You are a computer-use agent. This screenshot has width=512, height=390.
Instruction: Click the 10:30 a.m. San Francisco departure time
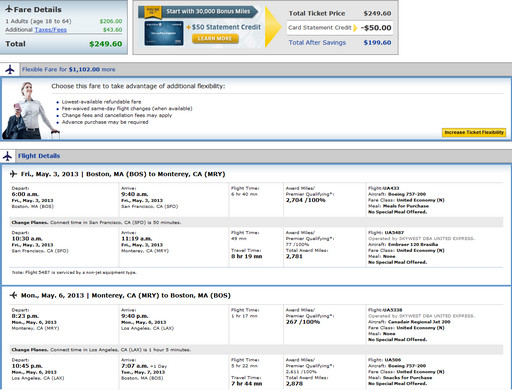click(27, 239)
